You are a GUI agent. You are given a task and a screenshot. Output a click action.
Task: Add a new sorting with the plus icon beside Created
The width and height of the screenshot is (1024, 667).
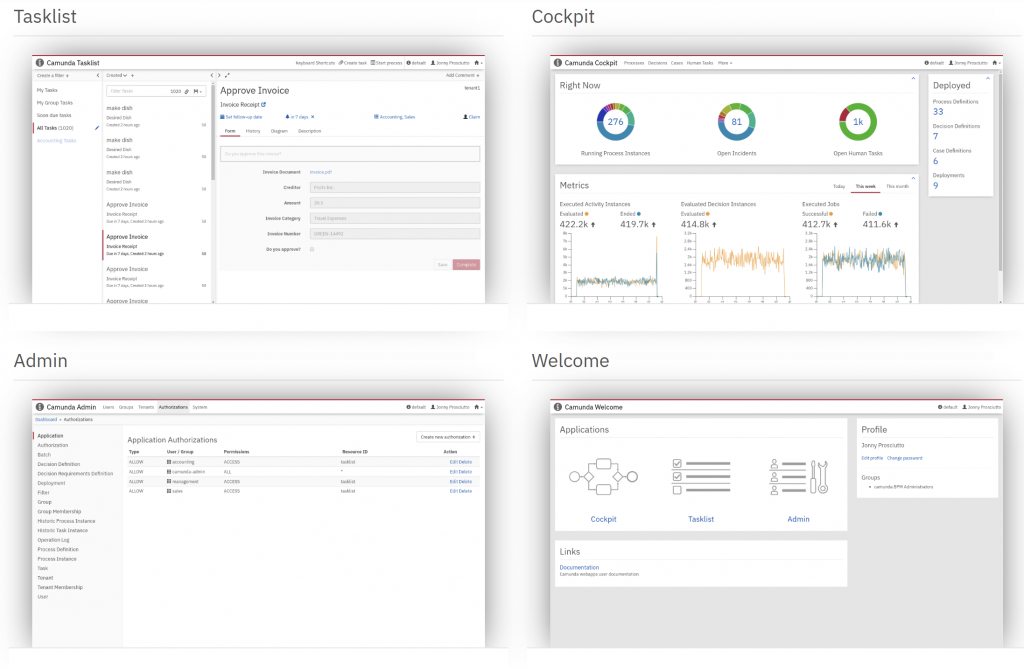click(133, 75)
